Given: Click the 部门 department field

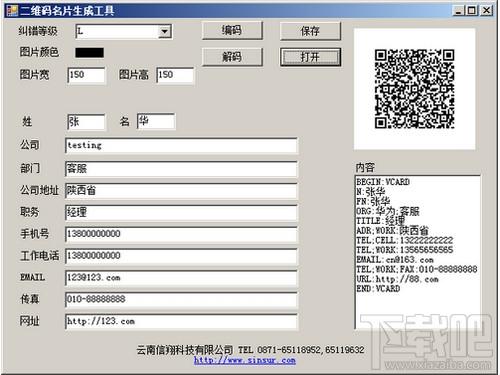Looking at the screenshot, I should click(x=181, y=169).
